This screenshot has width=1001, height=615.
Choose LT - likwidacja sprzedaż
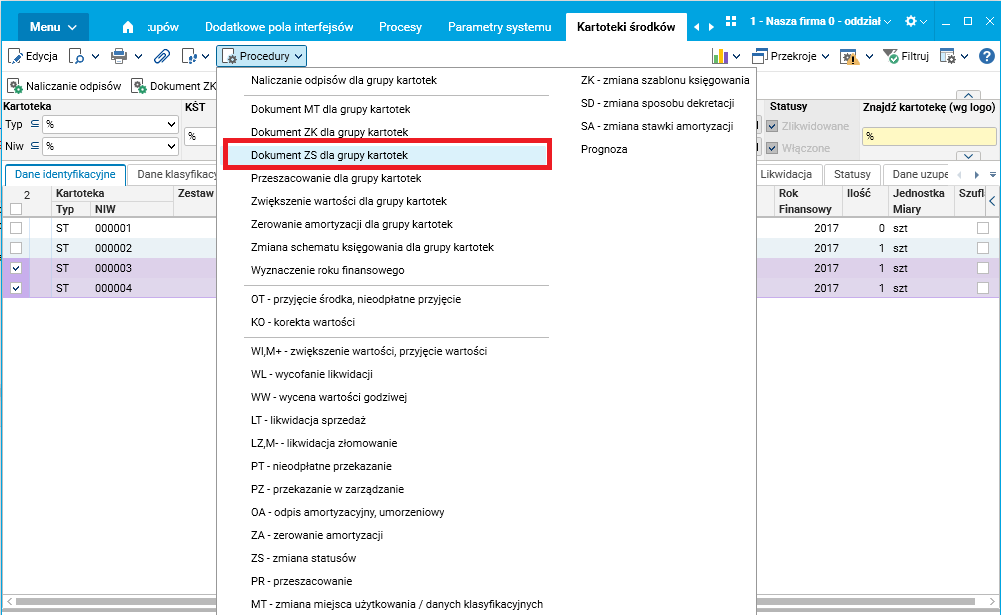[308, 420]
